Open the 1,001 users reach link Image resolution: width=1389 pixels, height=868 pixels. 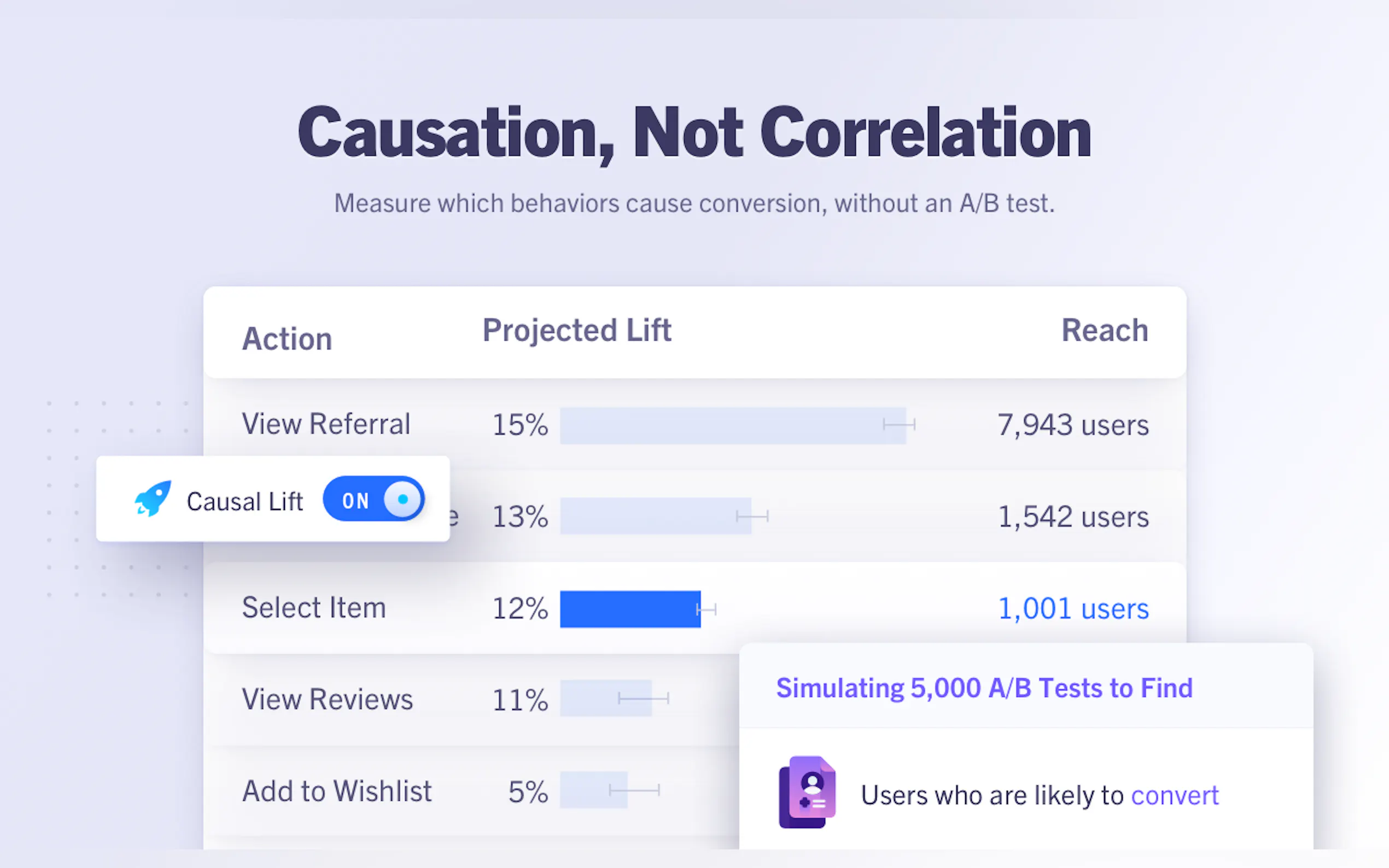1073,609
